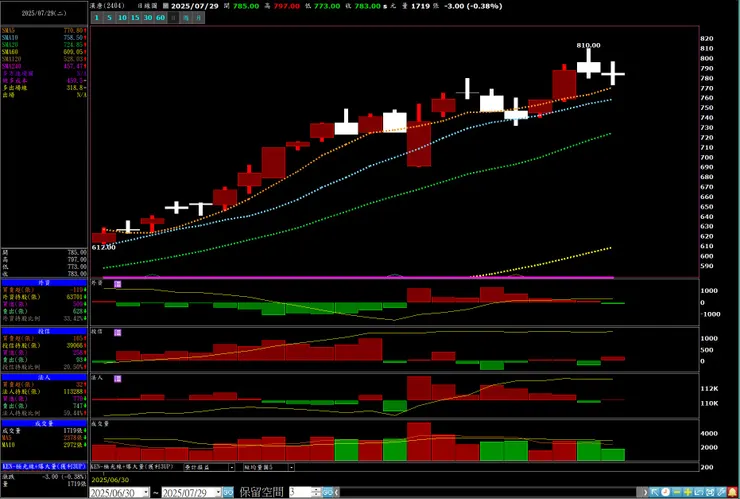Open the 累計損益 dropdown
740x499 pixels.
click(x=232, y=467)
